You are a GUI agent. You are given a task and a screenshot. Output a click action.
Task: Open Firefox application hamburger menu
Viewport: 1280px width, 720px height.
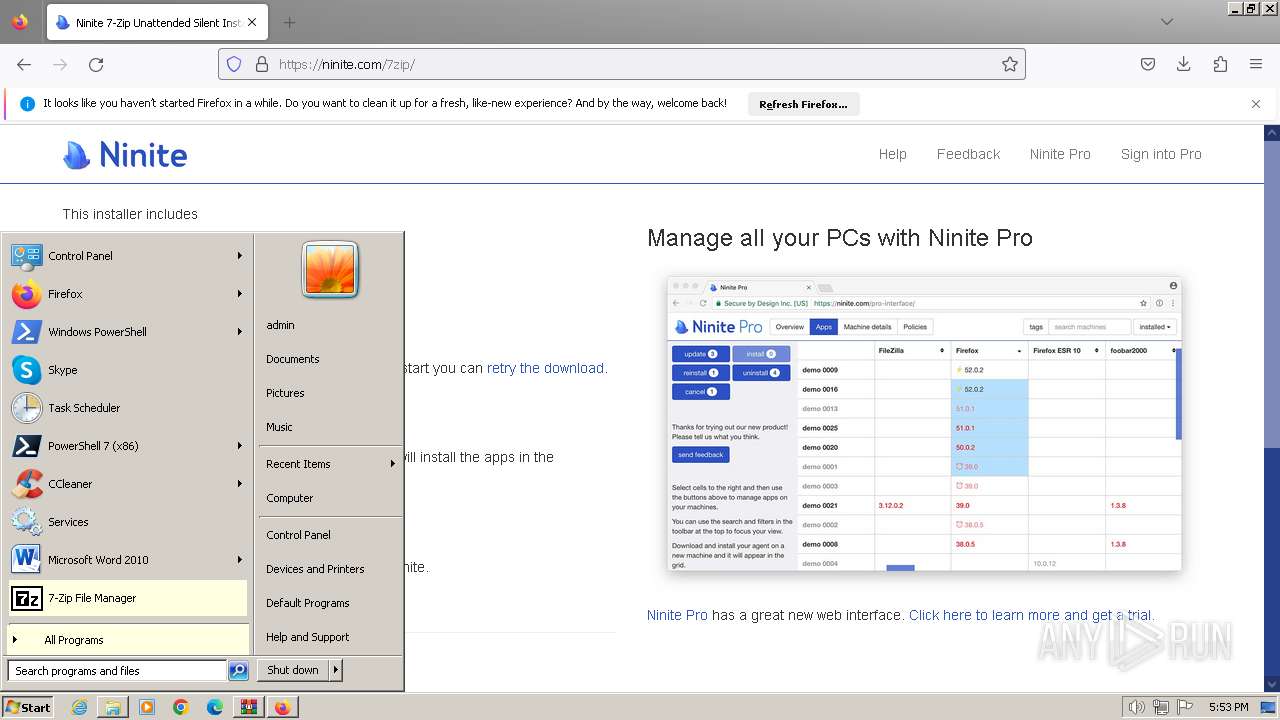click(1256, 64)
